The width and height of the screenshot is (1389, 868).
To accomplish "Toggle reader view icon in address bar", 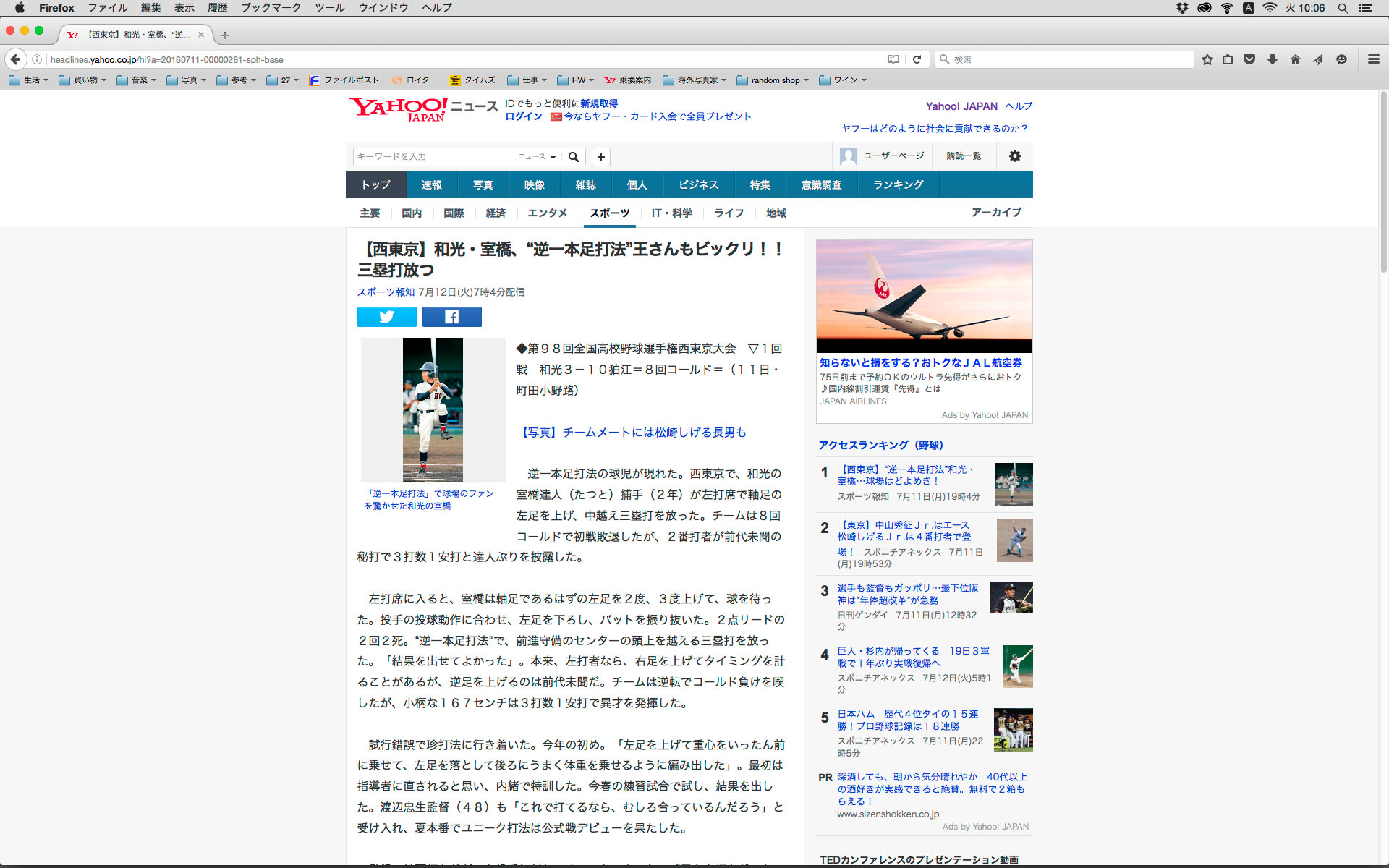I will click(893, 59).
